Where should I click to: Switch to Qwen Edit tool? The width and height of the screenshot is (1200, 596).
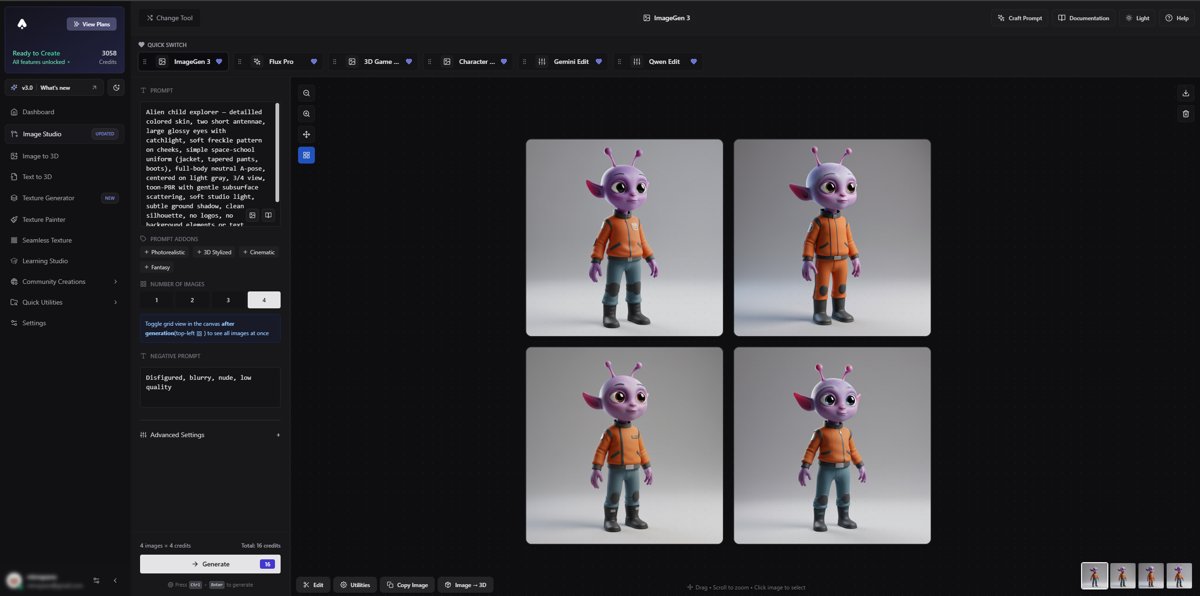tap(660, 62)
